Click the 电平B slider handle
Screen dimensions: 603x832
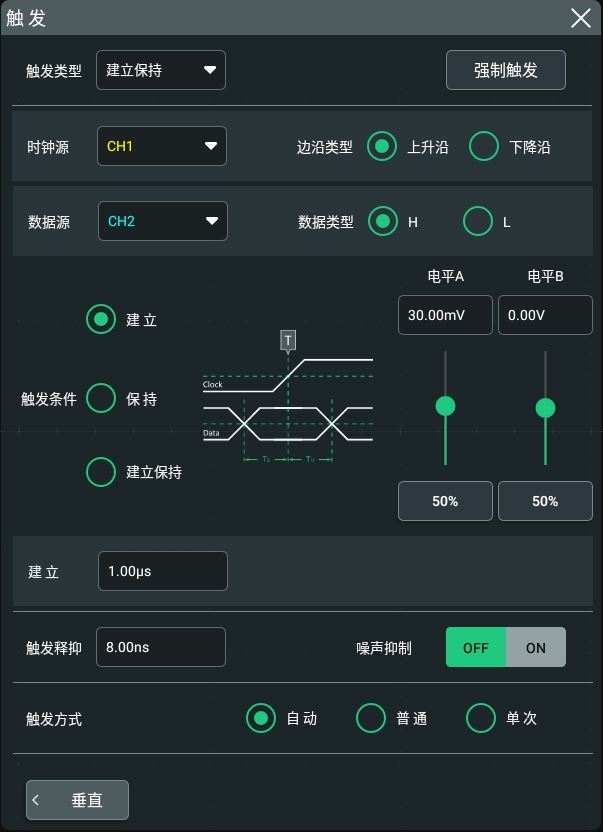point(545,408)
